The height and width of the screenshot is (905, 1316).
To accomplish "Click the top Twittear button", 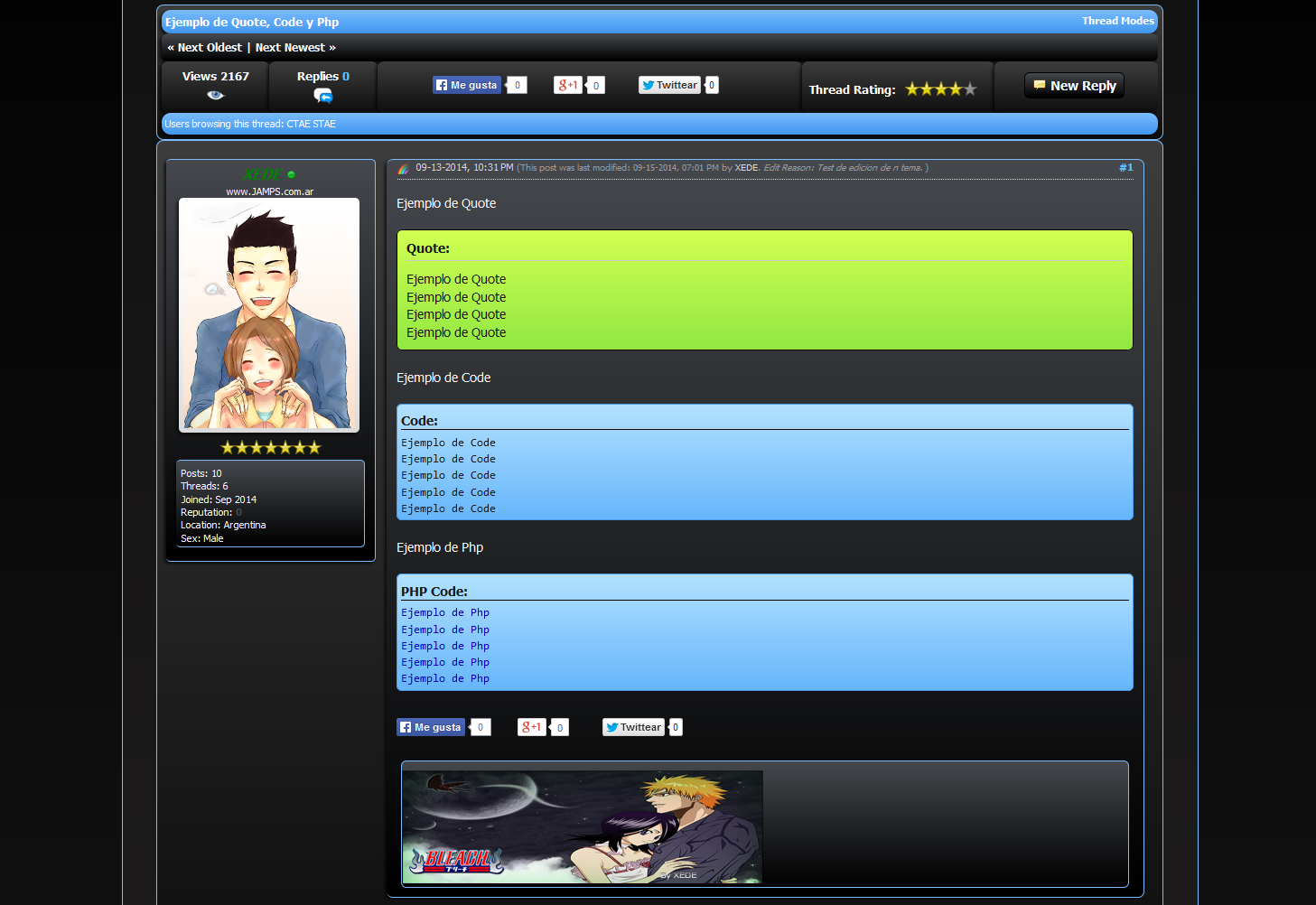I will tap(670, 85).
